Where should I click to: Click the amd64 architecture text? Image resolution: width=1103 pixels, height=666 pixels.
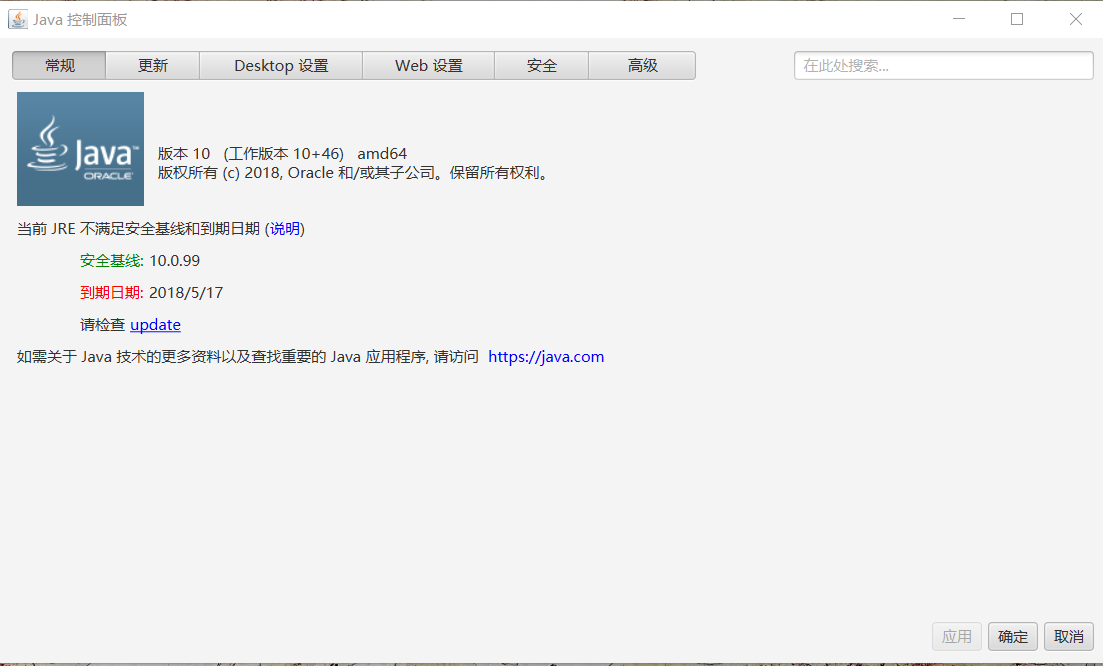click(382, 153)
